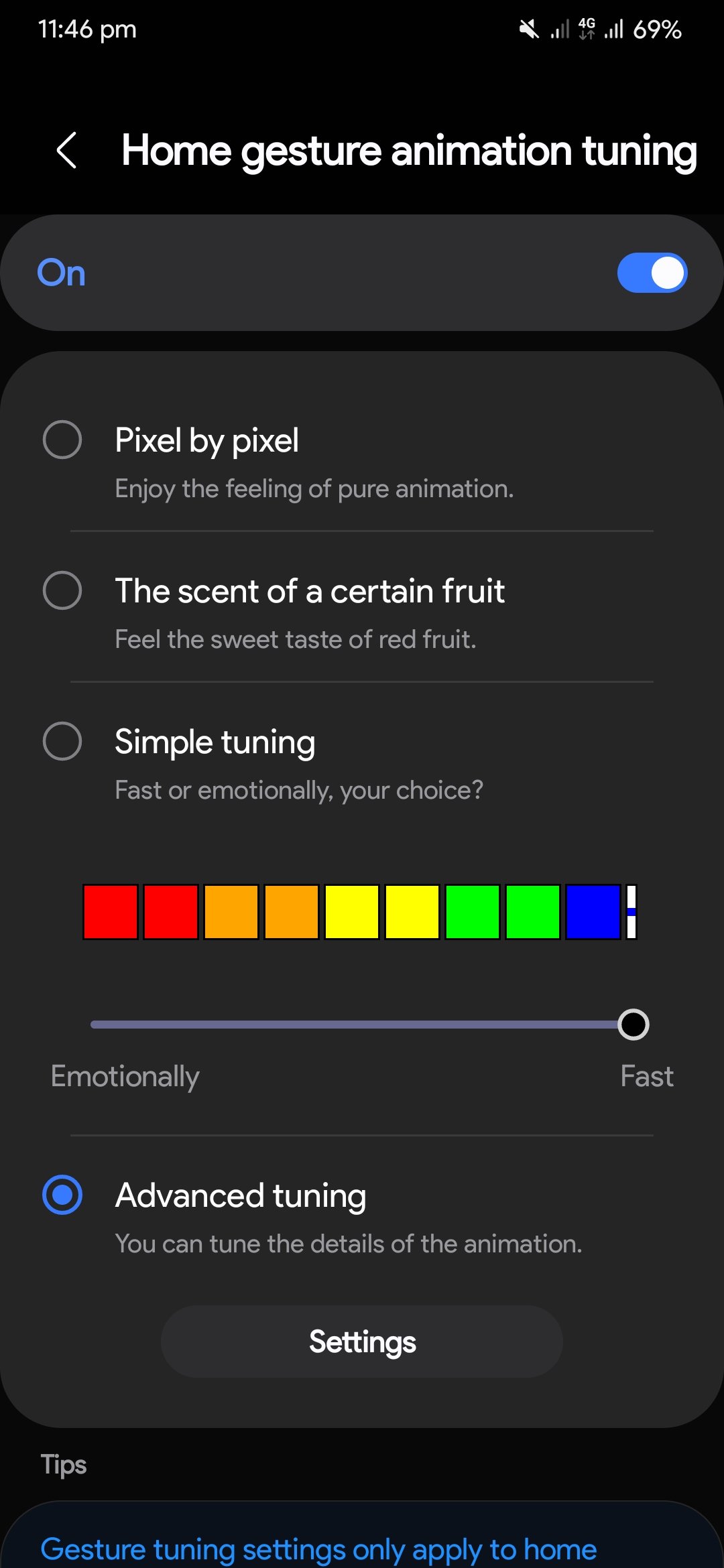Viewport: 724px width, 1568px height.
Task: Tap the first yellow color square
Action: (x=352, y=912)
